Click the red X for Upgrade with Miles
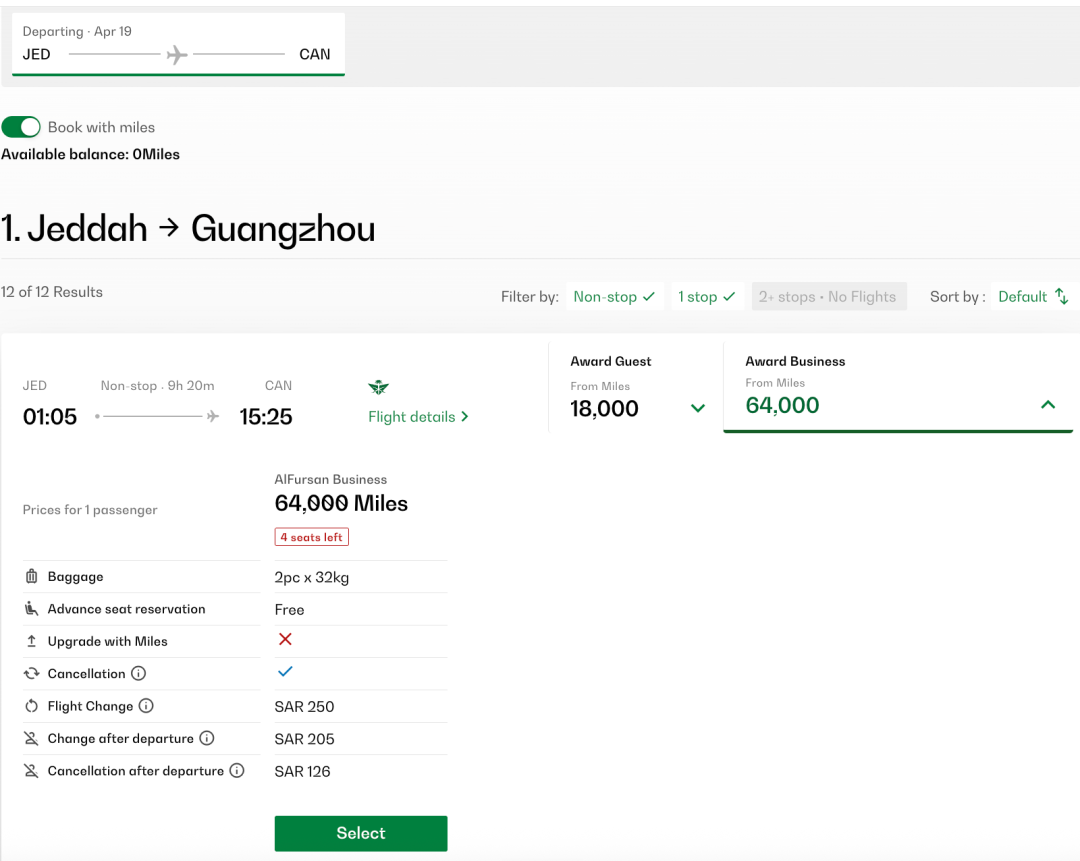1080x861 pixels. coord(285,639)
